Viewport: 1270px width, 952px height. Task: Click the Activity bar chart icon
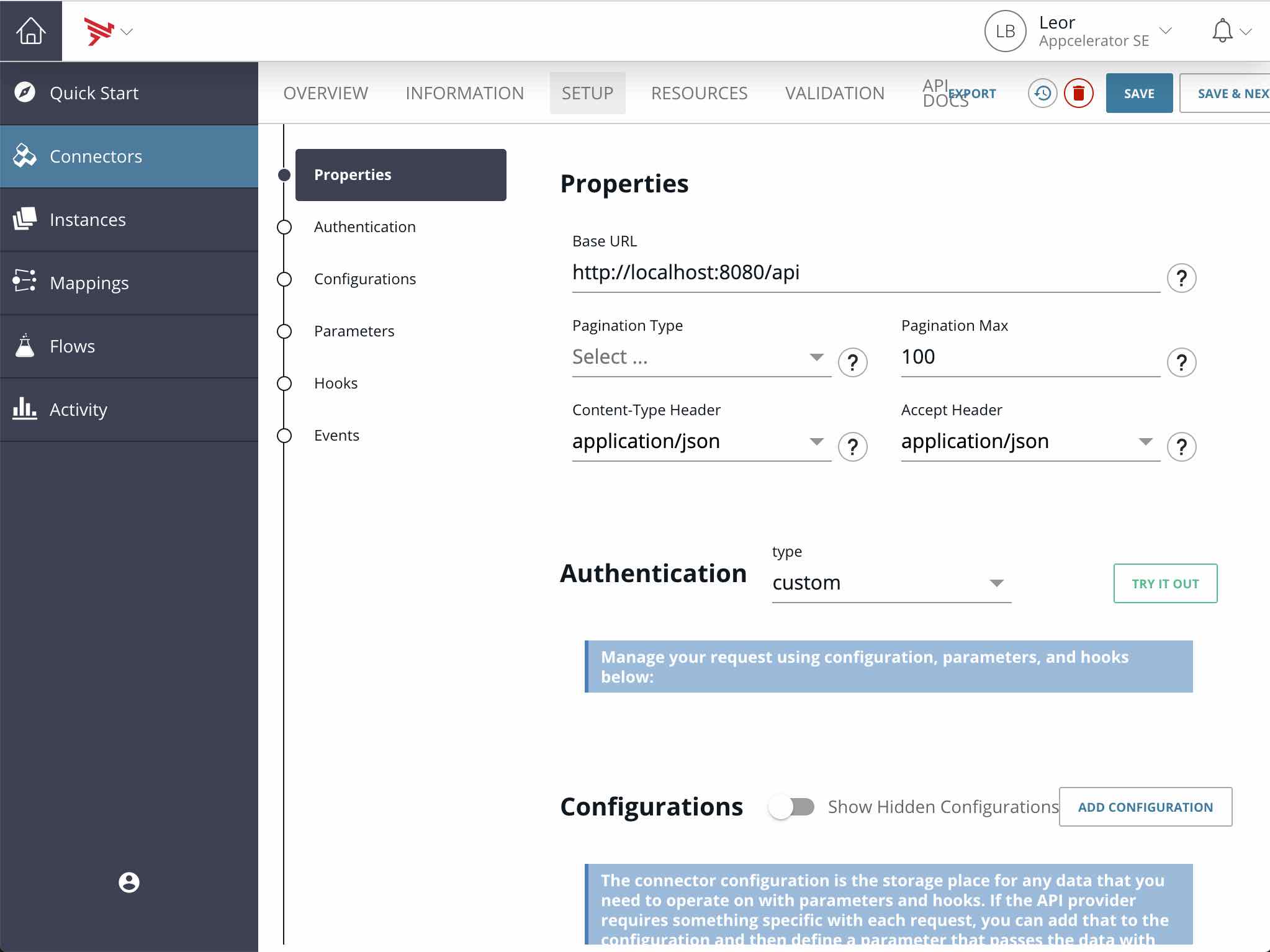coord(25,408)
